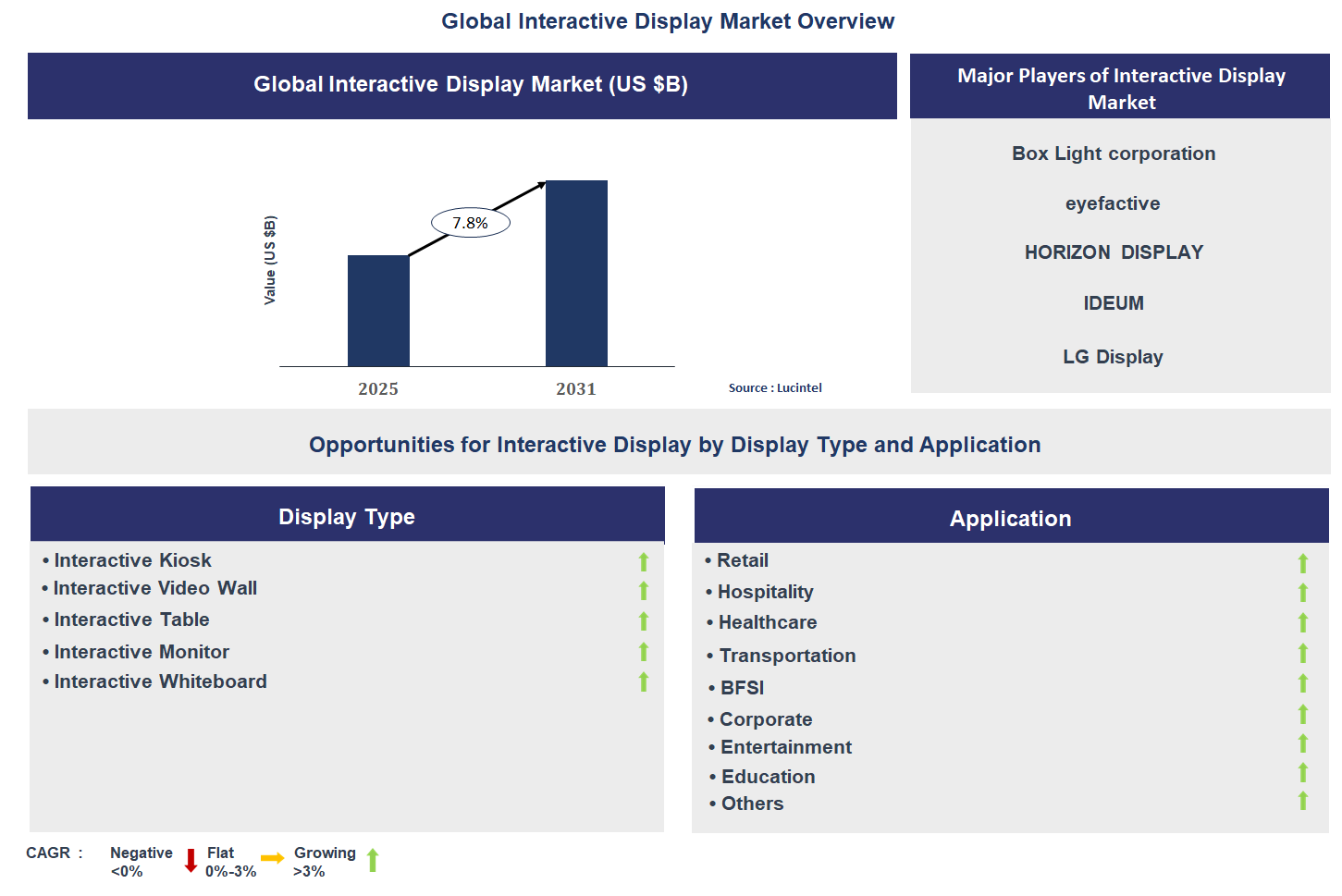The image size is (1342, 896).
Task: Click the Source: Lucintel text
Action: point(774,388)
